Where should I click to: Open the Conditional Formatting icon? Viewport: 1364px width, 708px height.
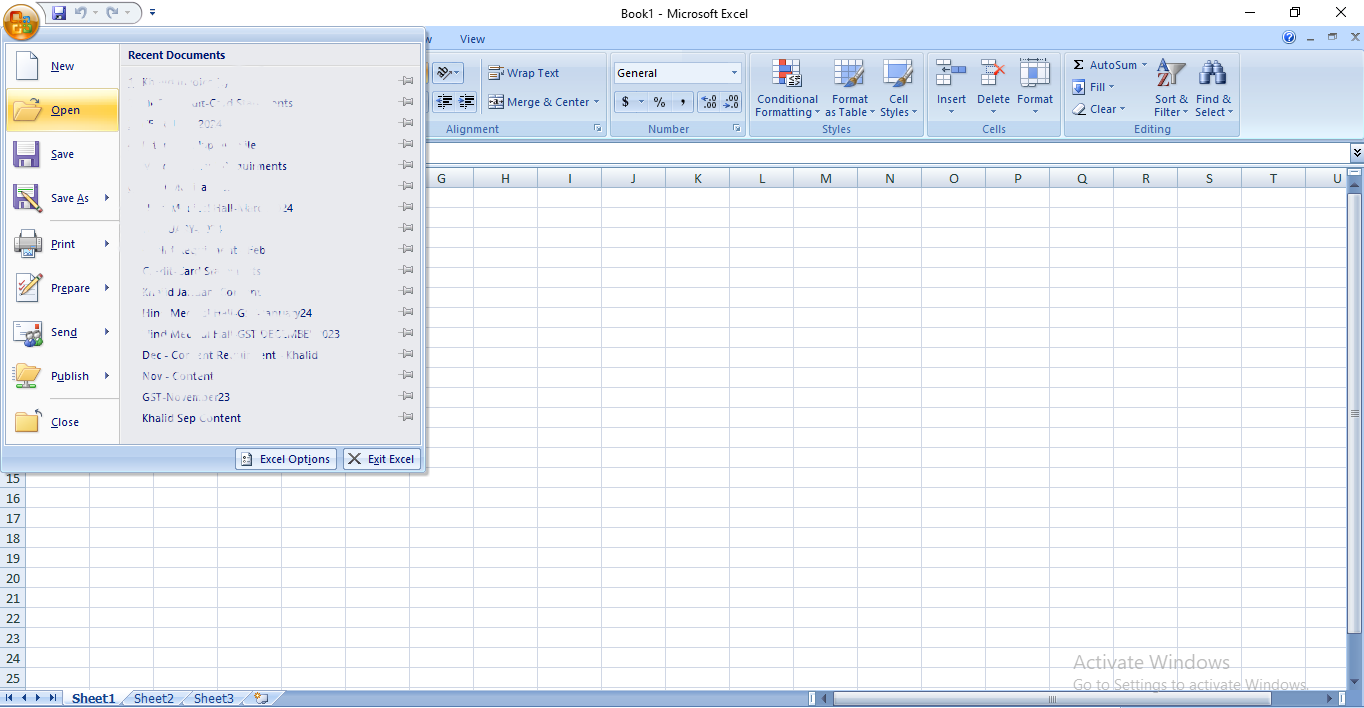(787, 74)
